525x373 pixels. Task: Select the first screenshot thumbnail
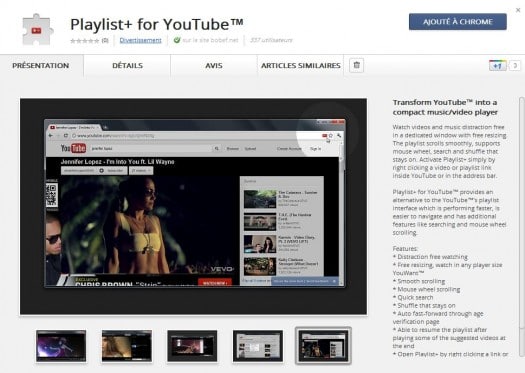pyautogui.click(x=61, y=346)
